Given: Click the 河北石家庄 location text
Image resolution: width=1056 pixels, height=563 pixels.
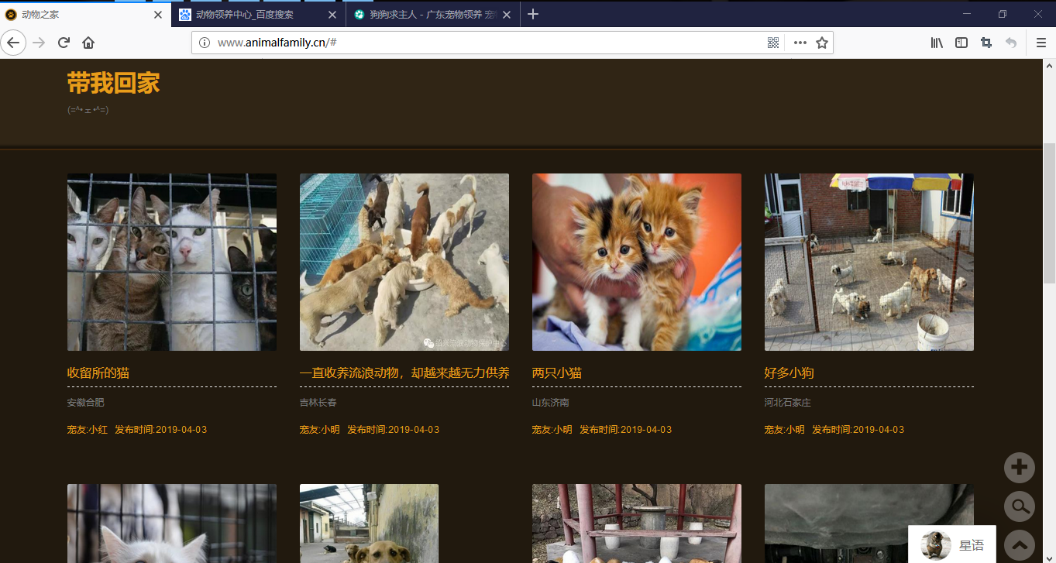Looking at the screenshot, I should coord(787,403).
